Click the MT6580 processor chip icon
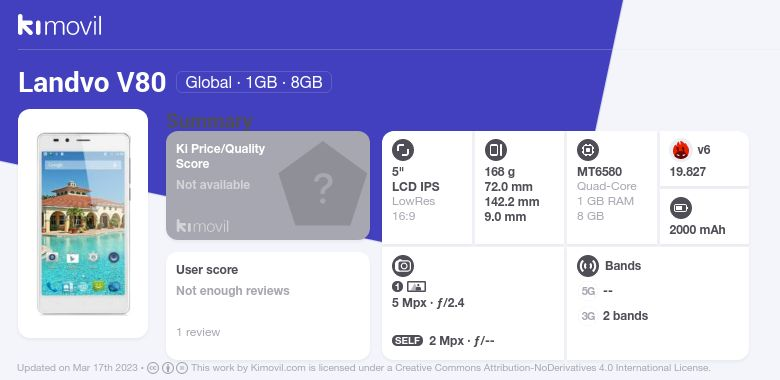780x380 pixels. pyautogui.click(x=588, y=150)
